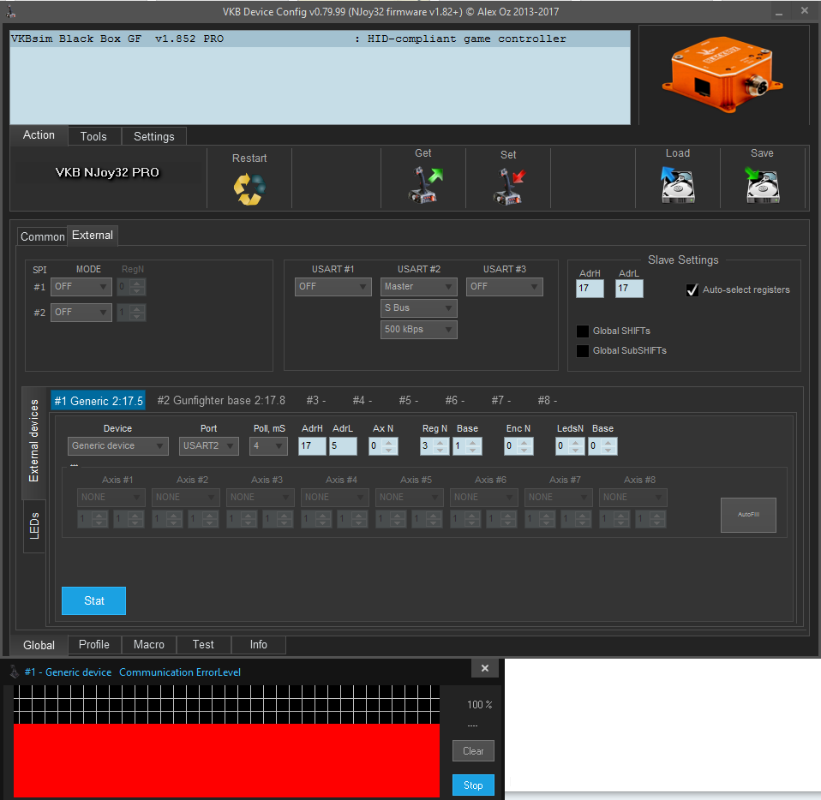Image resolution: width=821 pixels, height=800 pixels.
Task: Close the Communication ErrorLevel panel
Action: pyautogui.click(x=484, y=668)
